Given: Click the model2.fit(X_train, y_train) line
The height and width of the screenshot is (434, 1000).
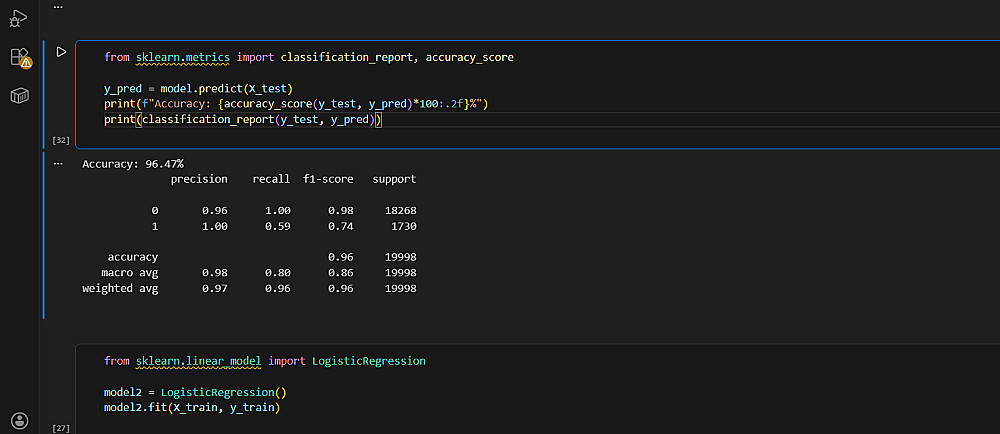Looking at the screenshot, I should pos(191,408).
